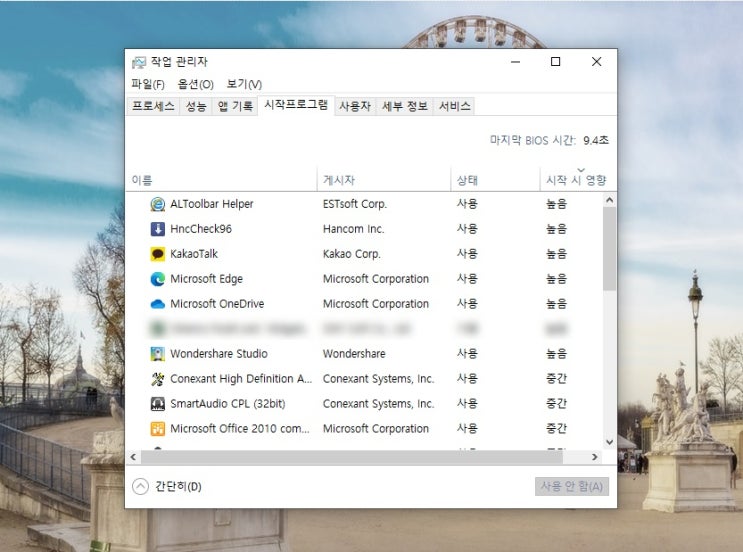This screenshot has width=743, height=552.
Task: Select the HncCheck96 entry
Action: click(201, 229)
